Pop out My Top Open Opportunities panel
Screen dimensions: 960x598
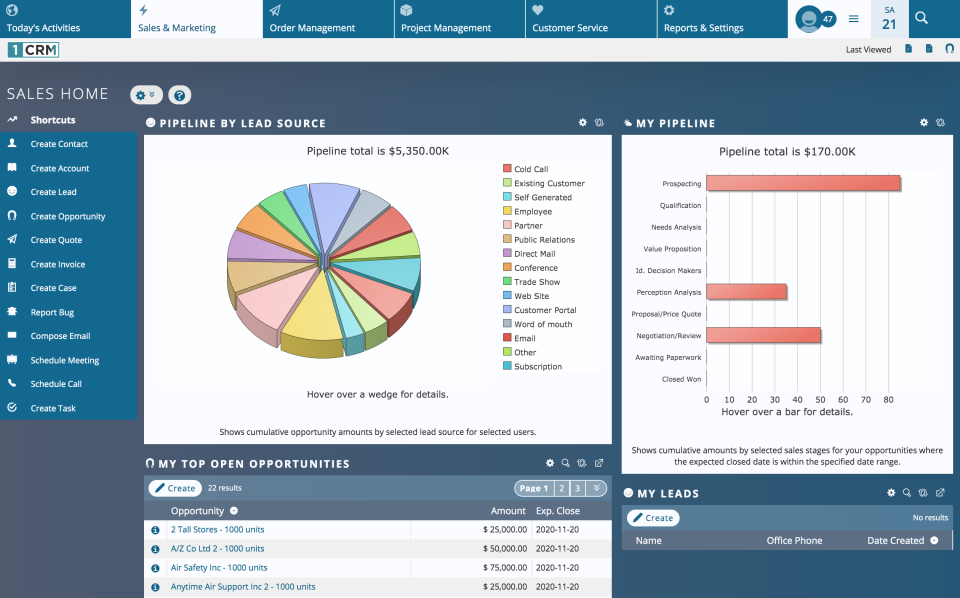pyautogui.click(x=597, y=463)
